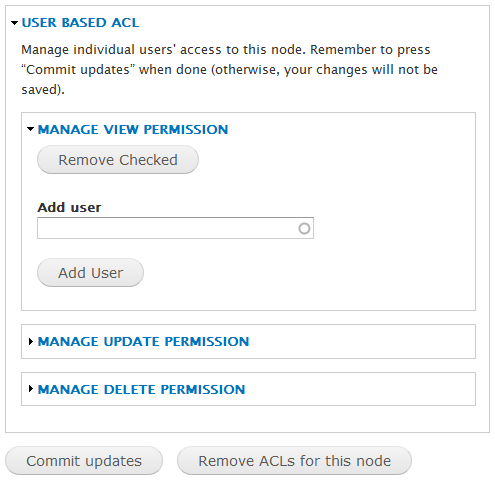Expand Manage Delete Permission via its arrow icon
Image resolution: width=495 pixels, height=480 pixels.
(31, 389)
